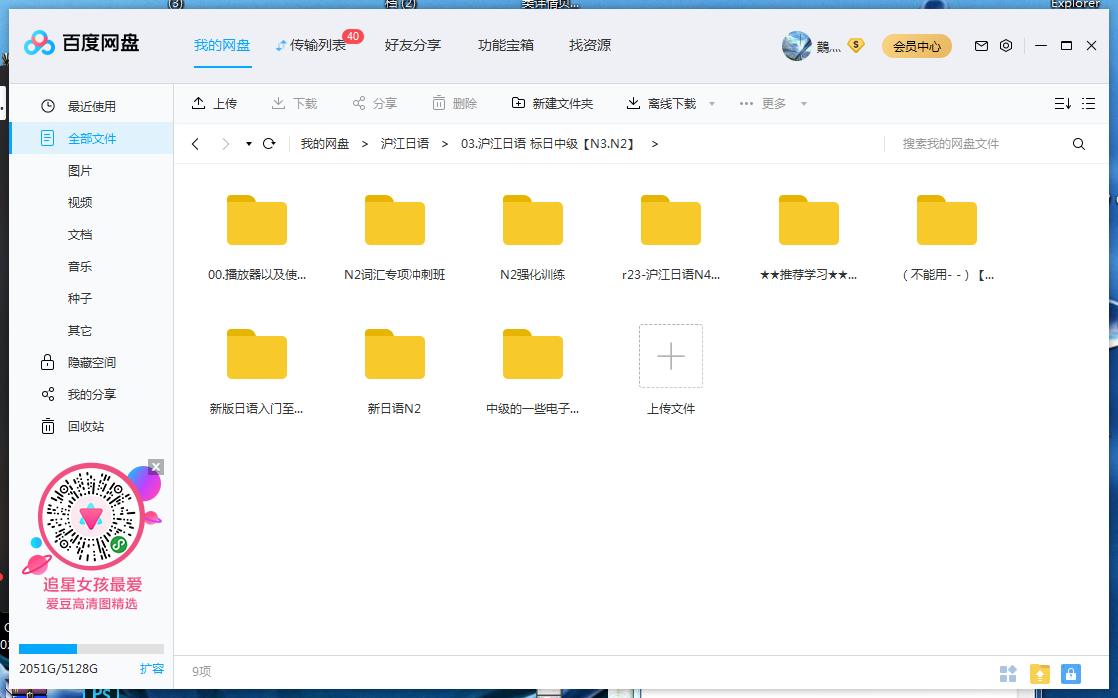The width and height of the screenshot is (1118, 698).
Task: Expand arrow after last breadcrumb
Action: [x=655, y=144]
